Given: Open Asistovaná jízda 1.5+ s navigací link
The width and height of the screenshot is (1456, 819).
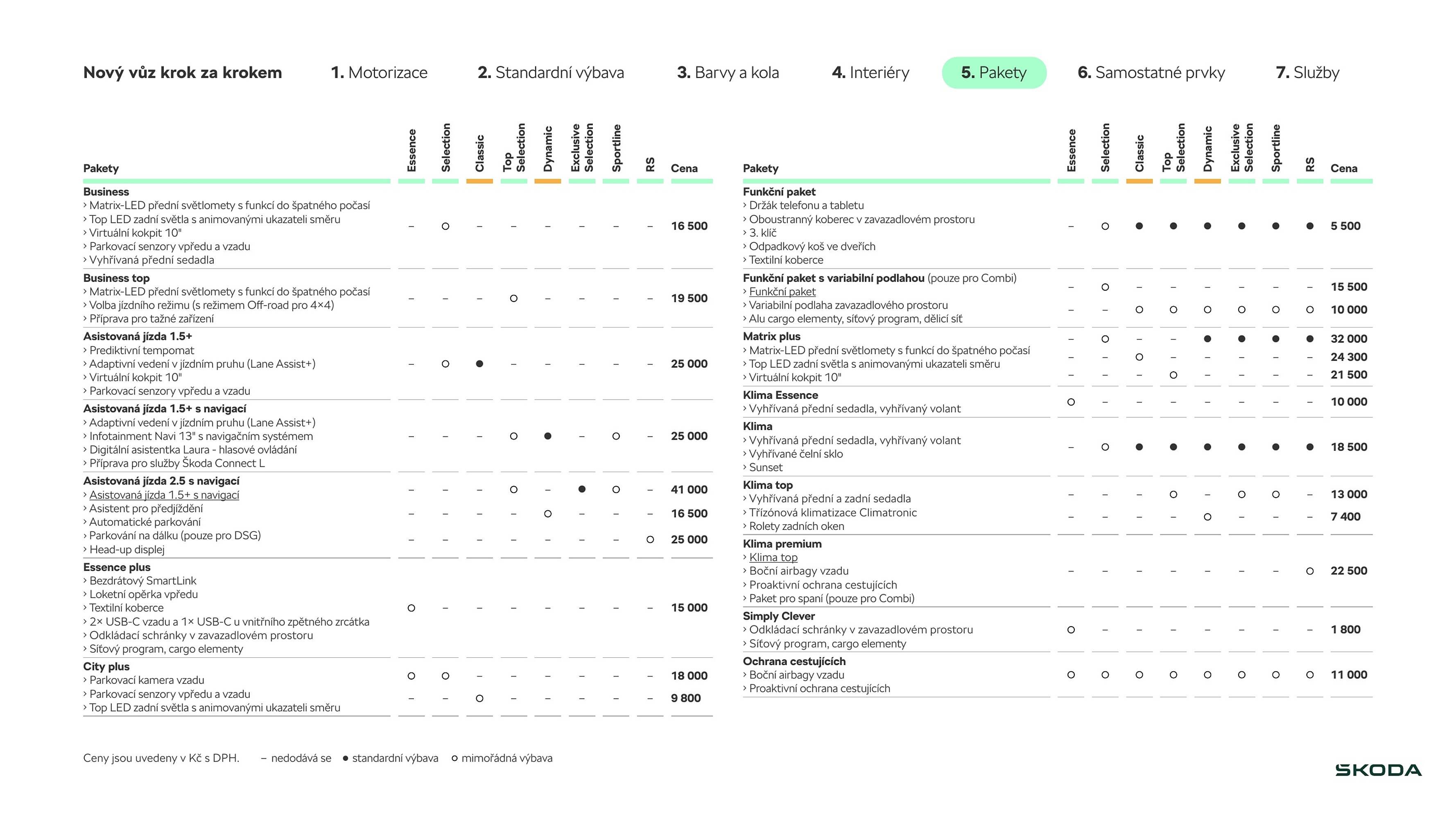Looking at the screenshot, I should pyautogui.click(x=164, y=495).
